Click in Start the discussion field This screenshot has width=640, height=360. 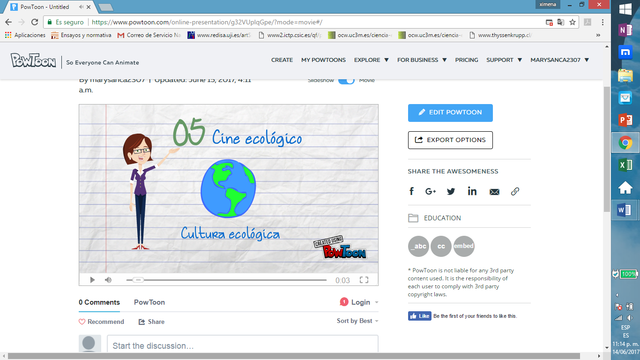tap(242, 345)
